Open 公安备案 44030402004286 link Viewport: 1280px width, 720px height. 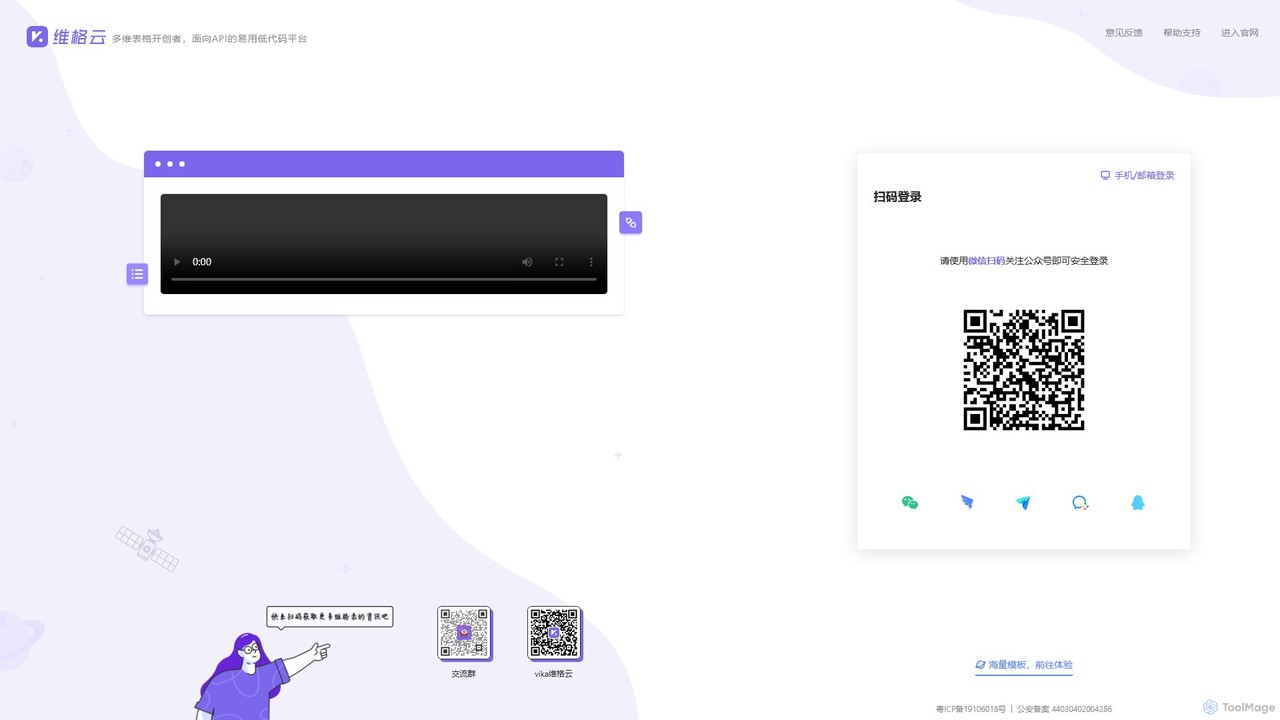click(x=1064, y=709)
